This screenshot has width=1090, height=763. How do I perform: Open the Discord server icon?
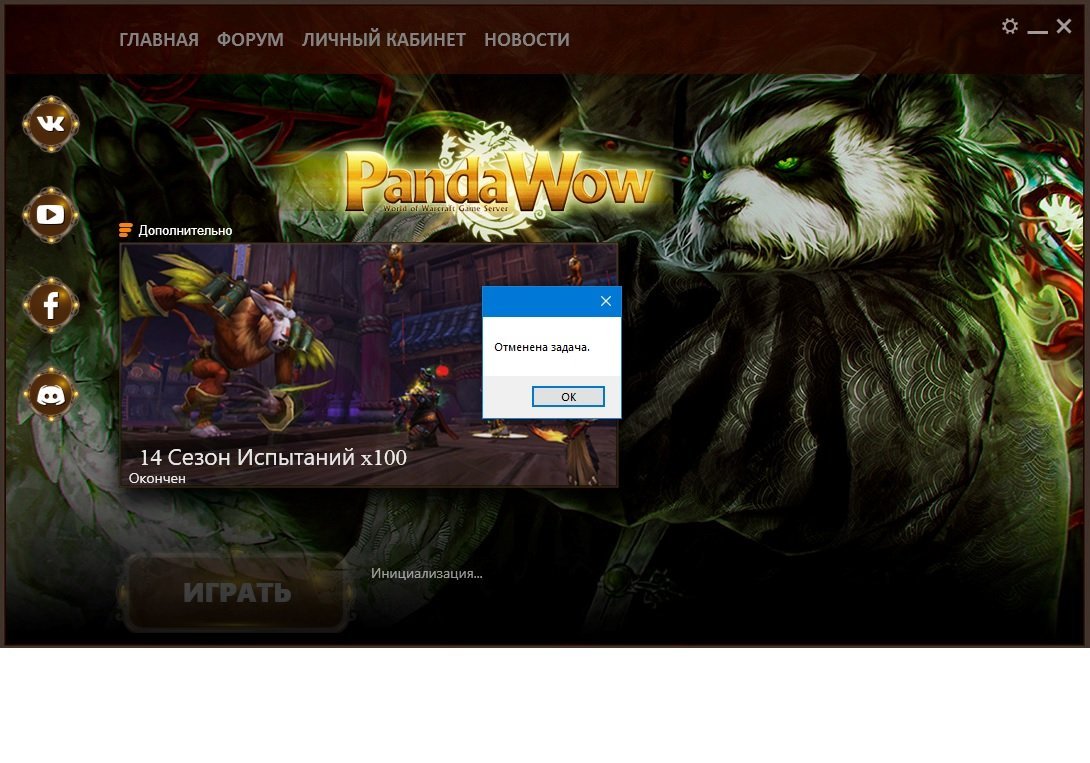pos(50,395)
